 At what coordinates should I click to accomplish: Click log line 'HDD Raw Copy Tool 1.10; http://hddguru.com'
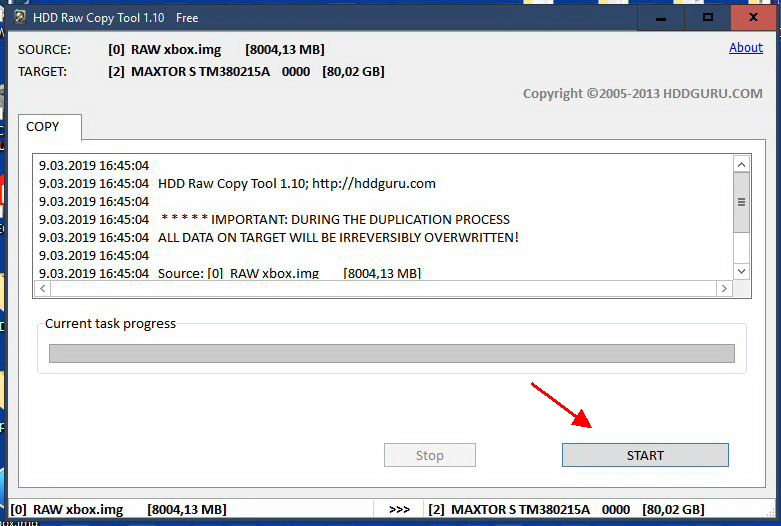(x=297, y=183)
